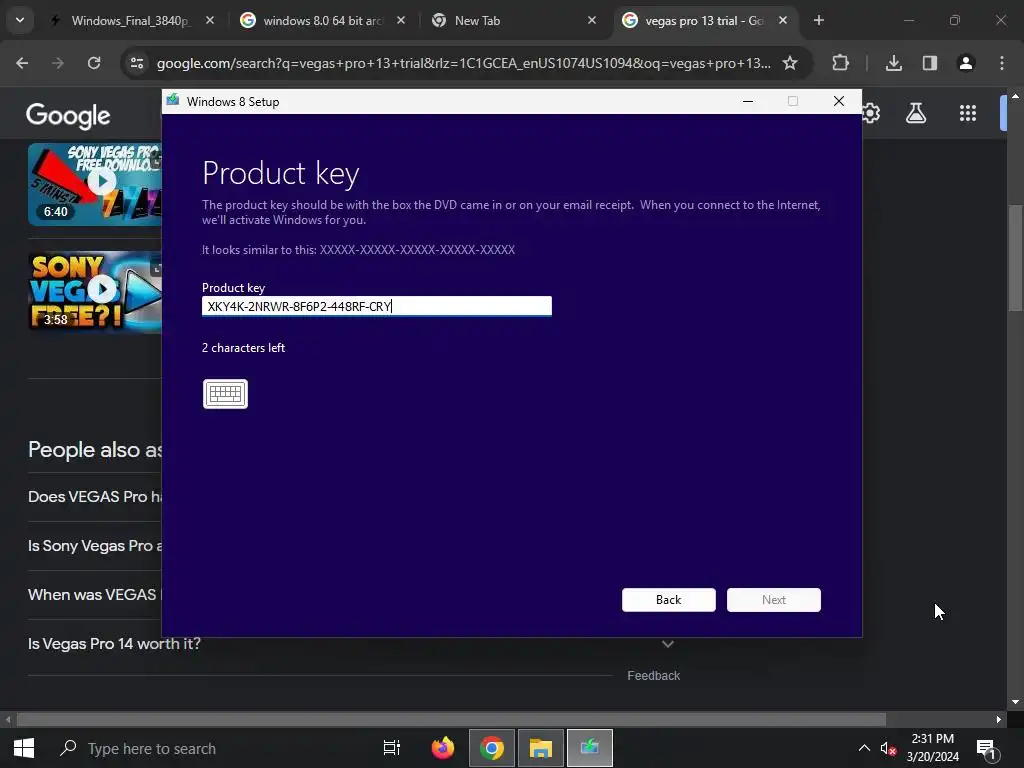Click the Chrome address bar URL
Screen dimensions: 1024x768
(463, 63)
